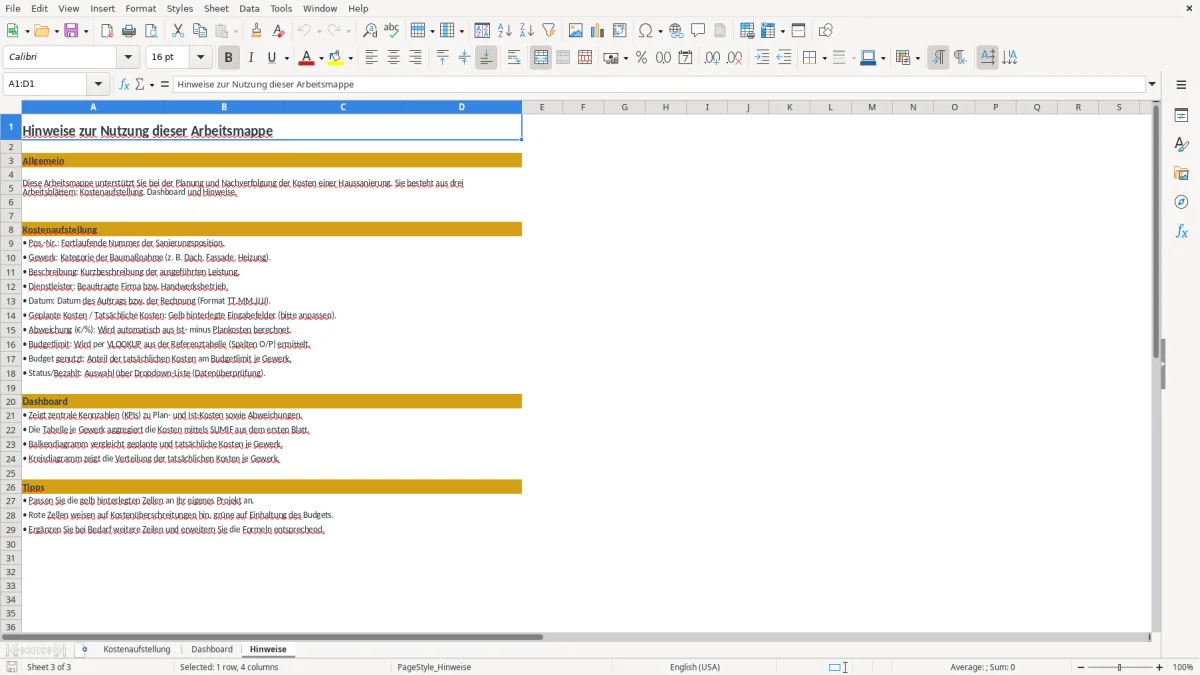Open the Sidebar Navigator
The image size is (1200, 675).
(x=1182, y=203)
